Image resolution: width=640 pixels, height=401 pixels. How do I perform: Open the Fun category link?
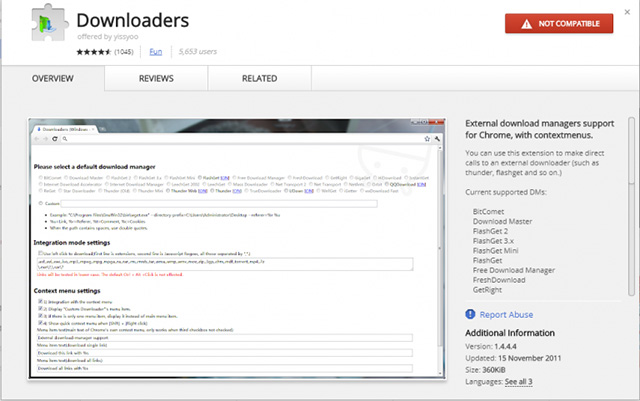pyautogui.click(x=156, y=52)
